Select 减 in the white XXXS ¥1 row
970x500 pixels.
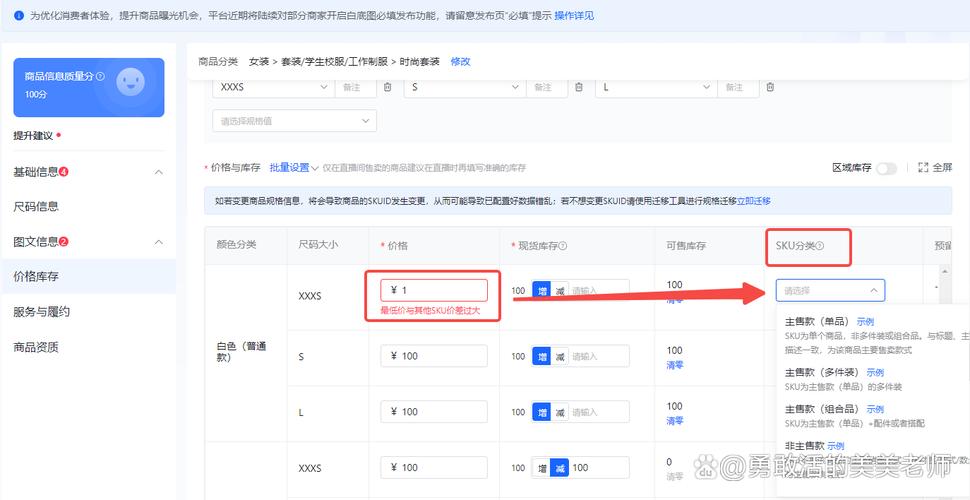coord(560,290)
